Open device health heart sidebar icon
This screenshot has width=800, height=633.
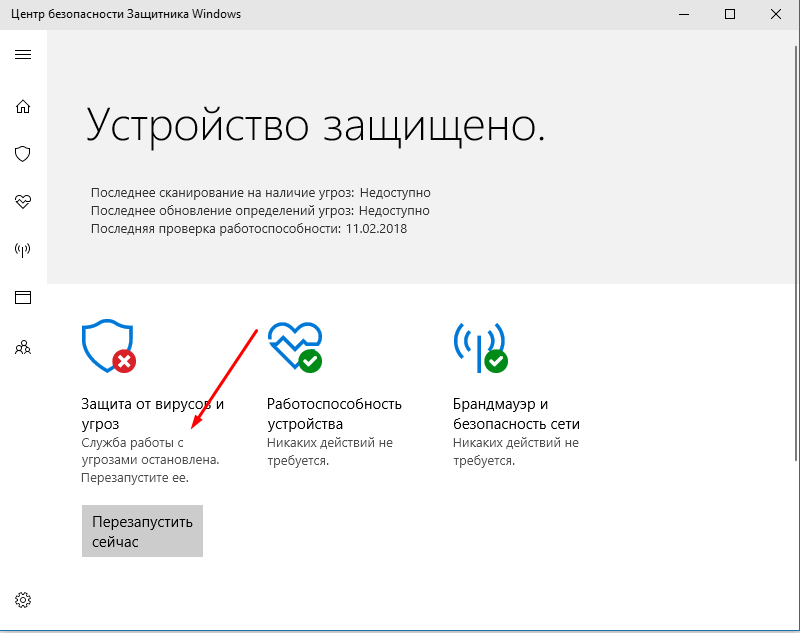click(x=23, y=201)
